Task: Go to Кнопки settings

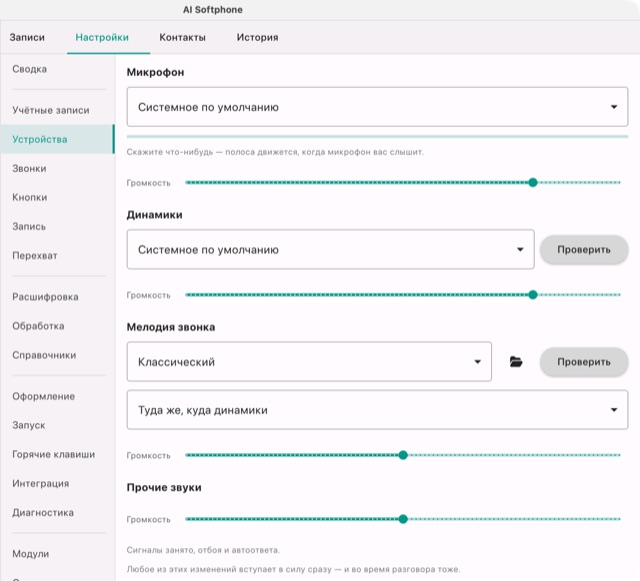Action: [57, 197]
